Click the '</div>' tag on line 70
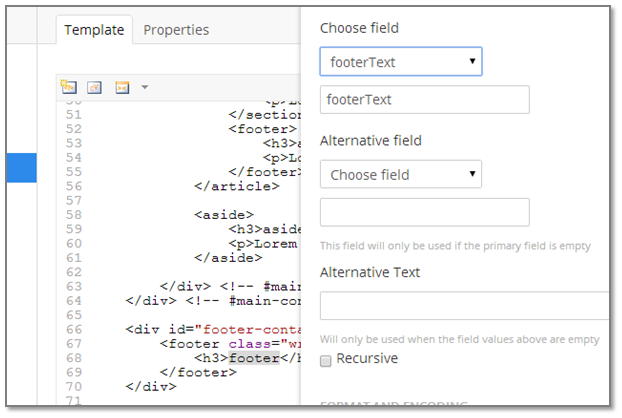This screenshot has width=622, height=418. click(151, 387)
